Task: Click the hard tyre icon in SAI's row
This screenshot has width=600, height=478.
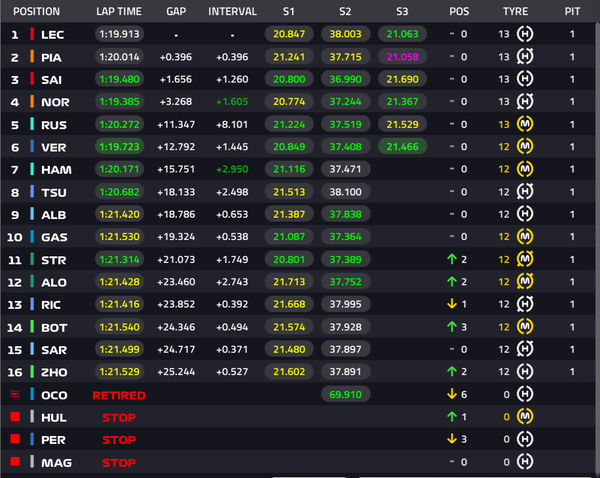Action: point(525,79)
